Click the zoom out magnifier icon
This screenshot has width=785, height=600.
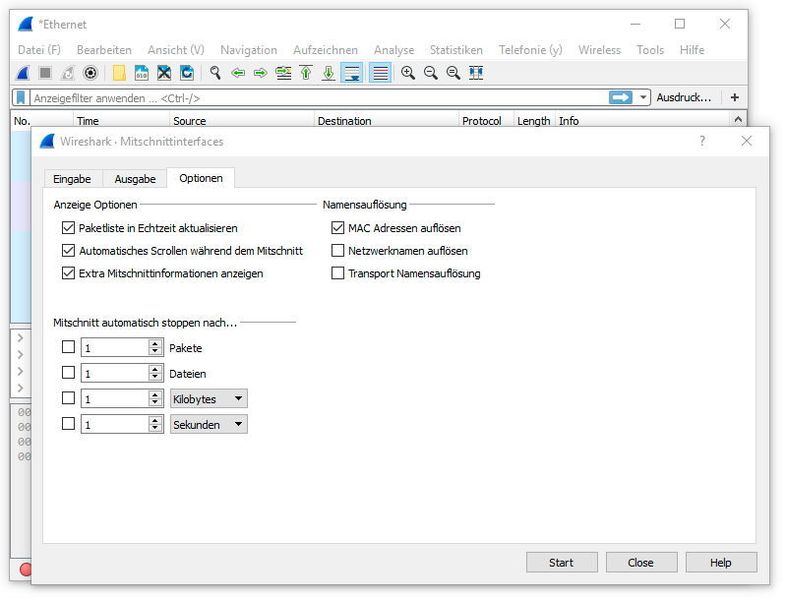[x=431, y=73]
